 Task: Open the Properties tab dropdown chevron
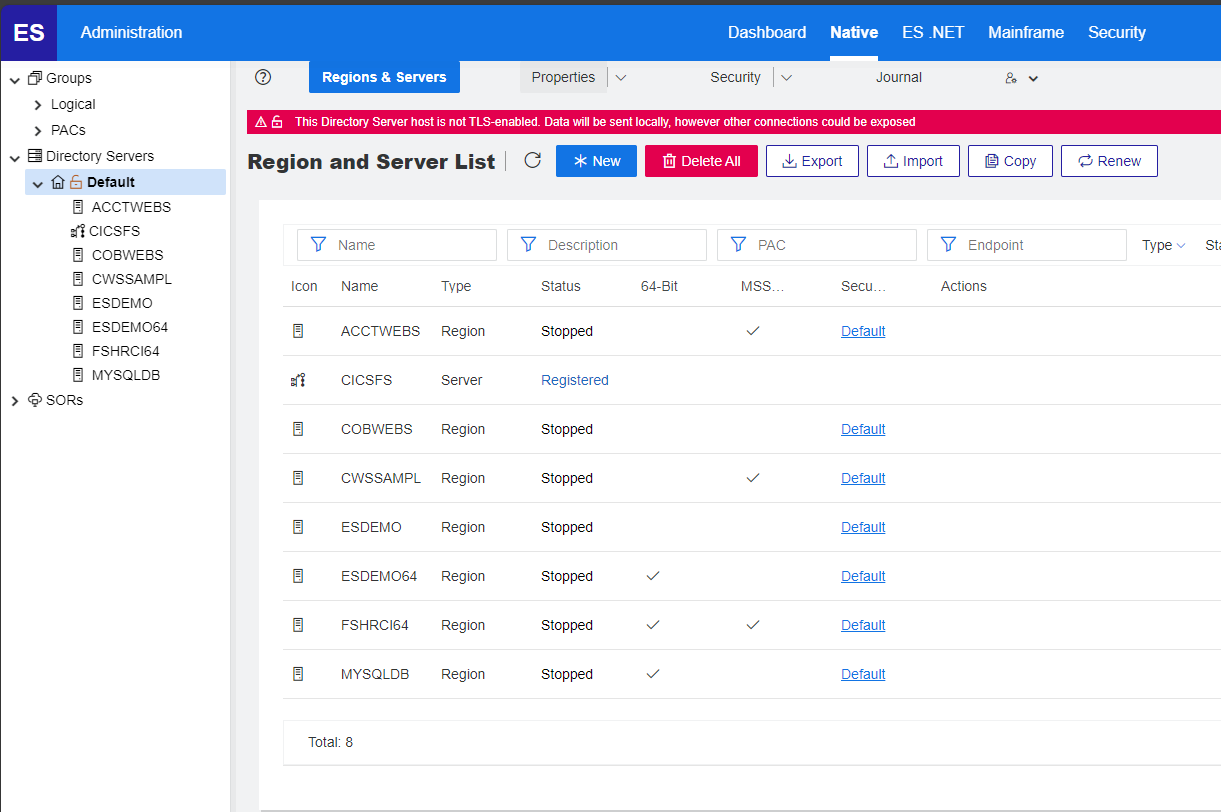(x=622, y=77)
